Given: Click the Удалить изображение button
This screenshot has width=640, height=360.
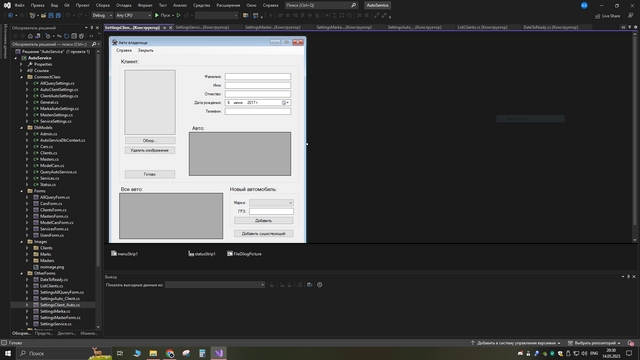Looking at the screenshot, I should coord(150,150).
